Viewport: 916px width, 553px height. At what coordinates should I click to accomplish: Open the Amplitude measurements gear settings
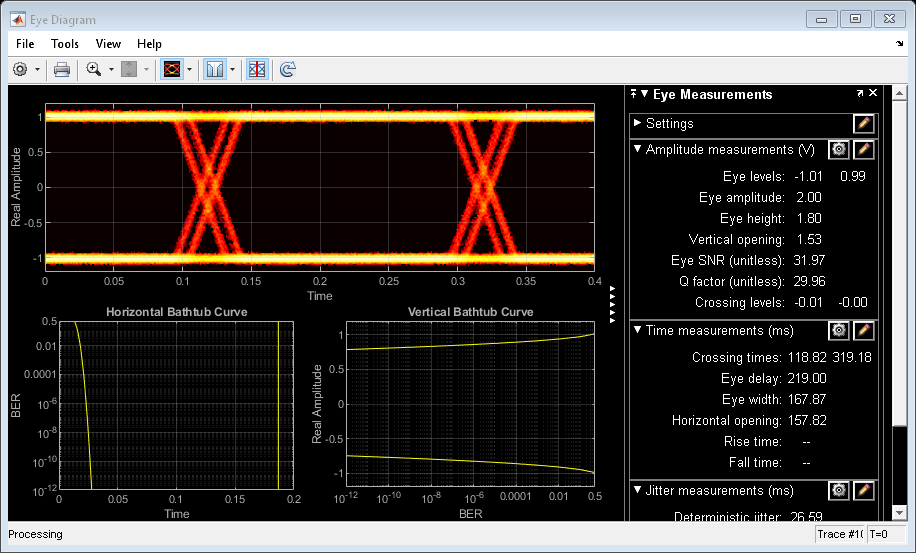(x=838, y=149)
